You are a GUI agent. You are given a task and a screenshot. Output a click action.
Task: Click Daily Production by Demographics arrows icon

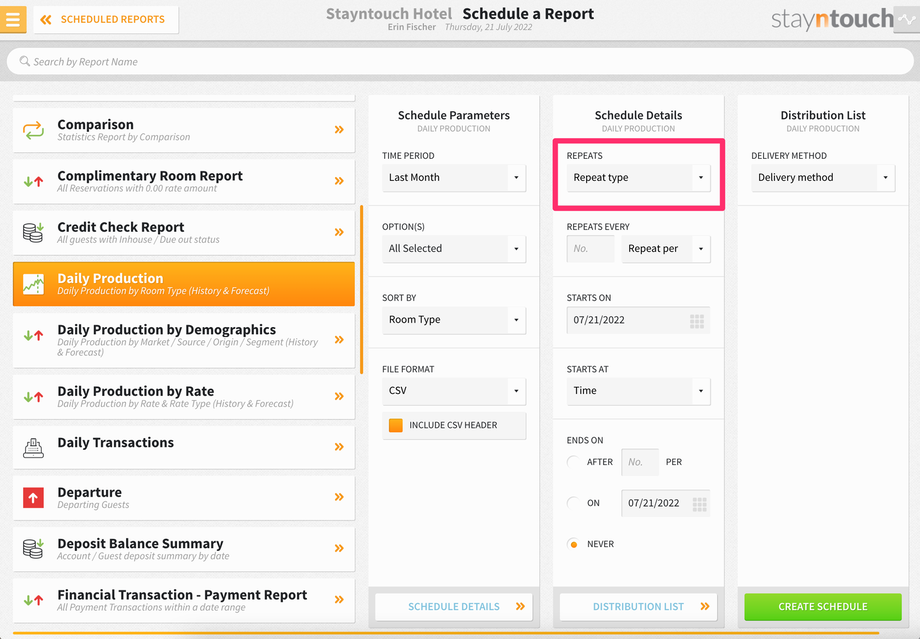tap(33, 336)
